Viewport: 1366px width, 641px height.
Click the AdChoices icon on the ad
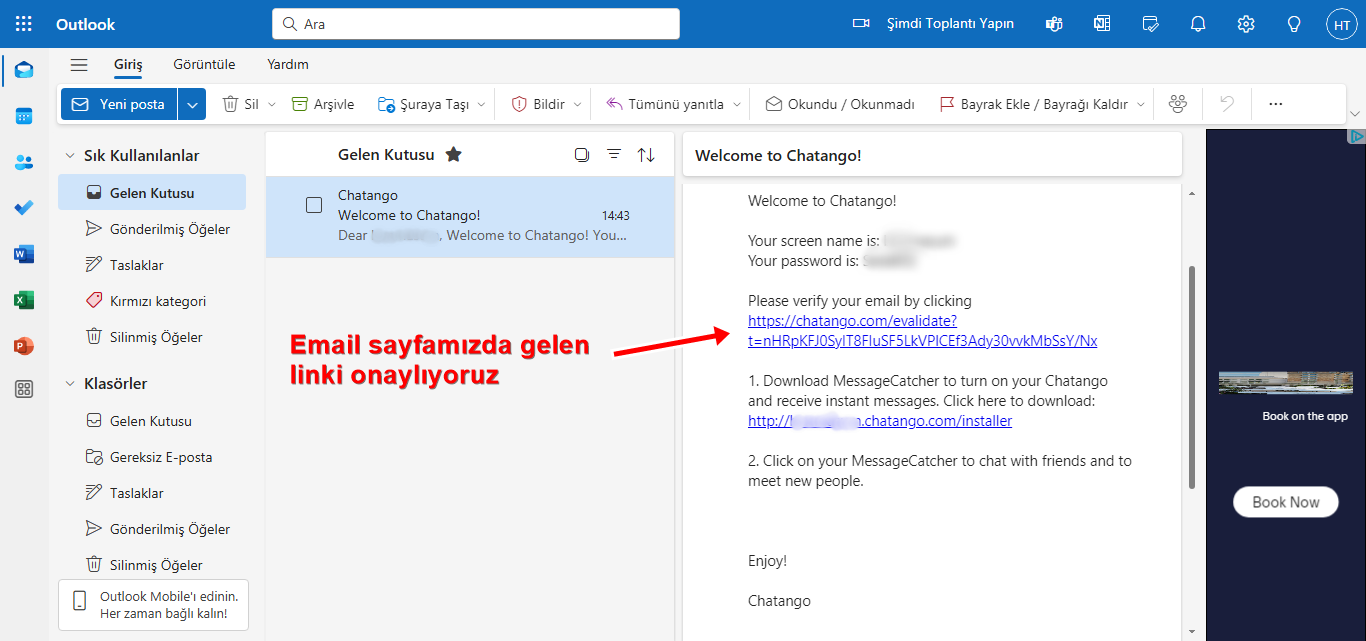[x=1356, y=137]
